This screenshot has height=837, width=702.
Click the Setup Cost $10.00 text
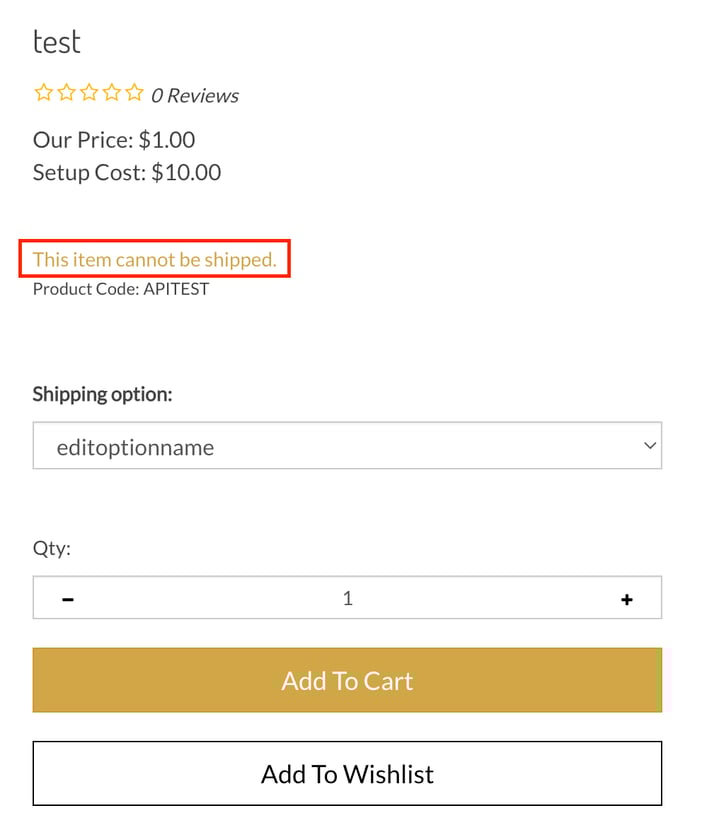tap(127, 172)
